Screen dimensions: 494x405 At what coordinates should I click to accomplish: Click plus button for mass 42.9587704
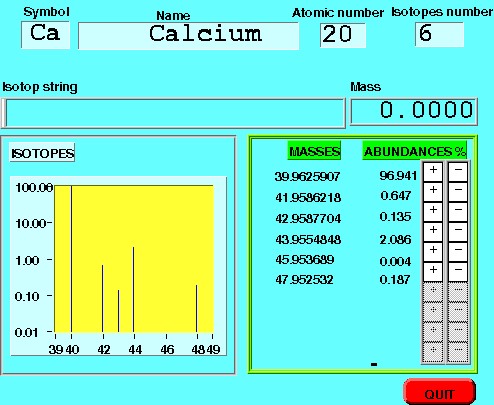point(433,211)
